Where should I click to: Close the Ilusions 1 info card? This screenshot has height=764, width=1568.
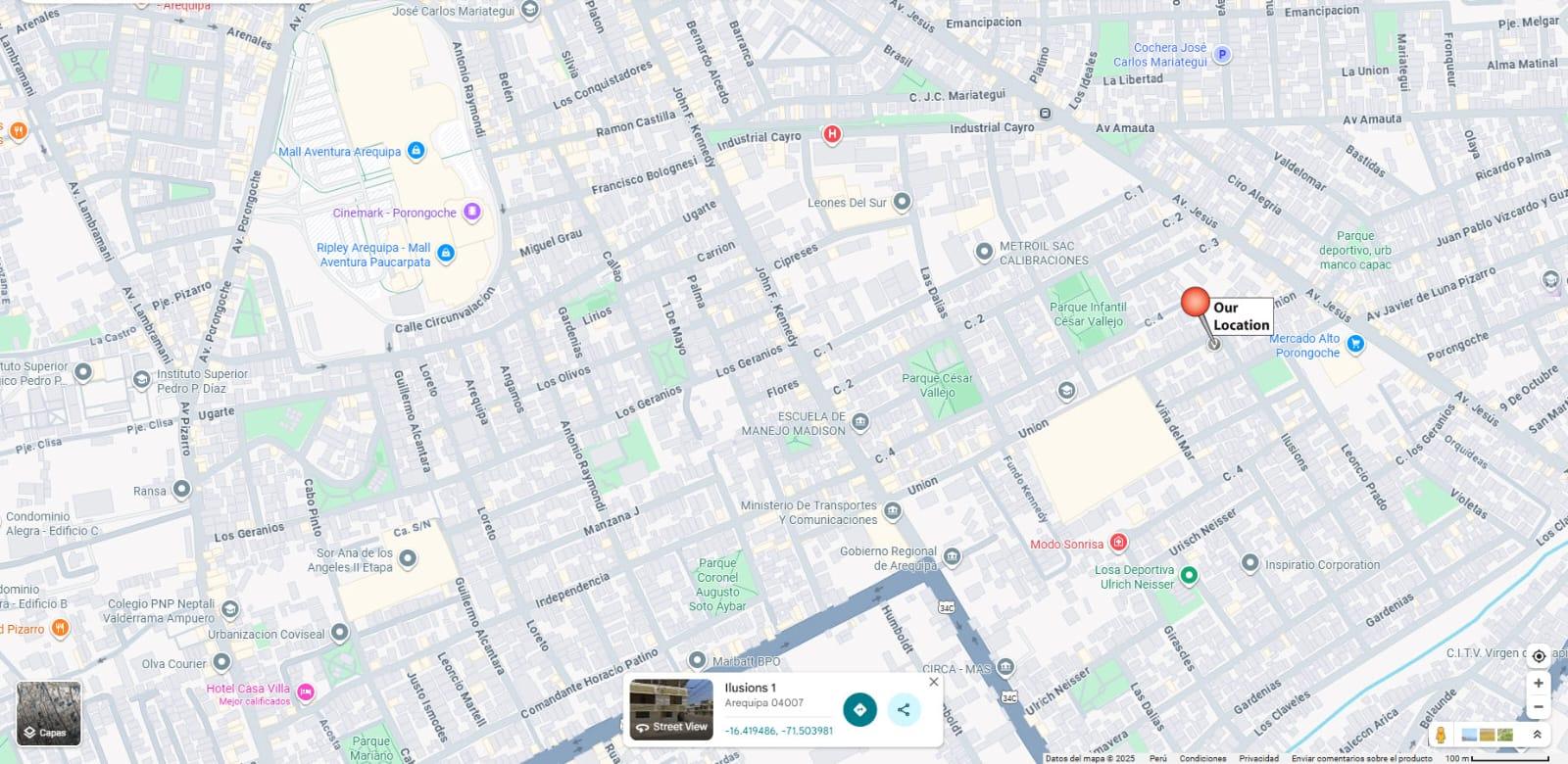click(x=933, y=682)
